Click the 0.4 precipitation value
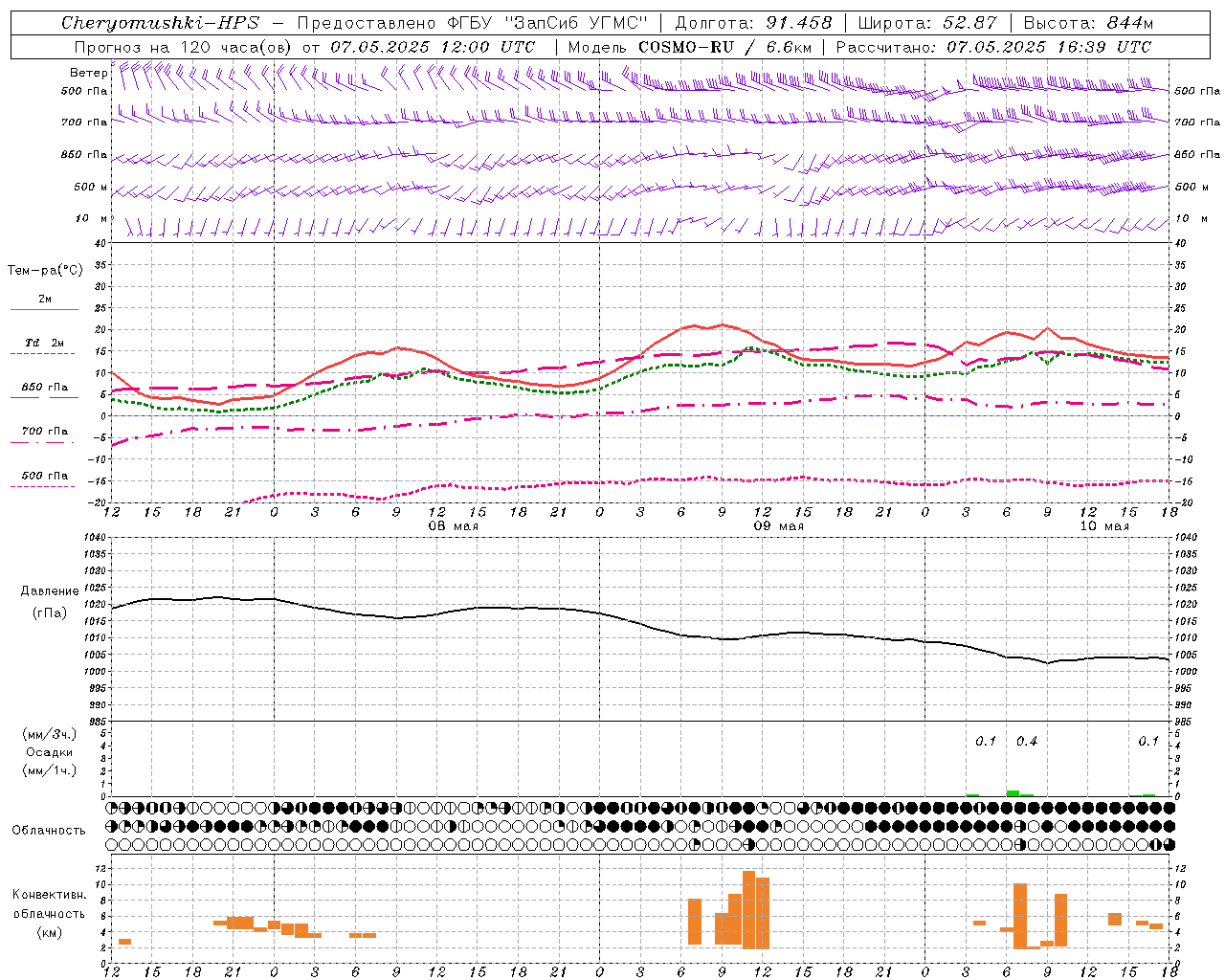The image size is (1225, 980). (x=1027, y=741)
